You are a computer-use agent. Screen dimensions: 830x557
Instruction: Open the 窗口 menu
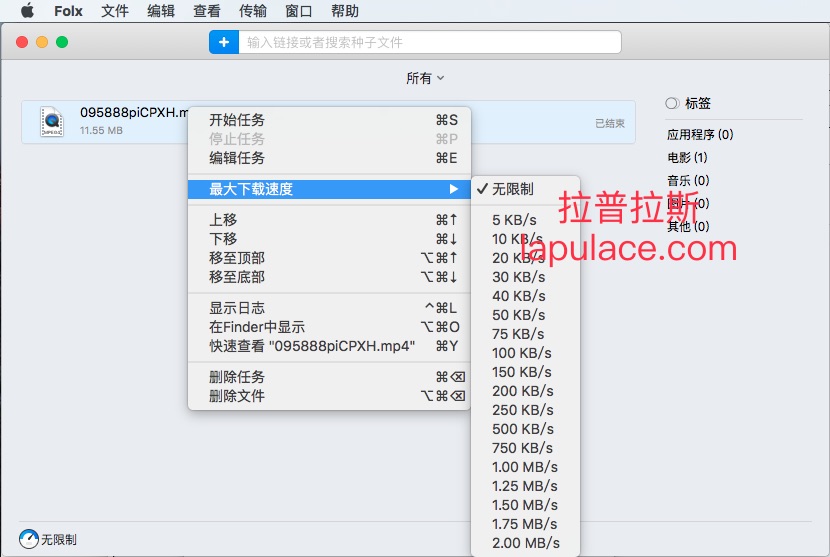299,11
